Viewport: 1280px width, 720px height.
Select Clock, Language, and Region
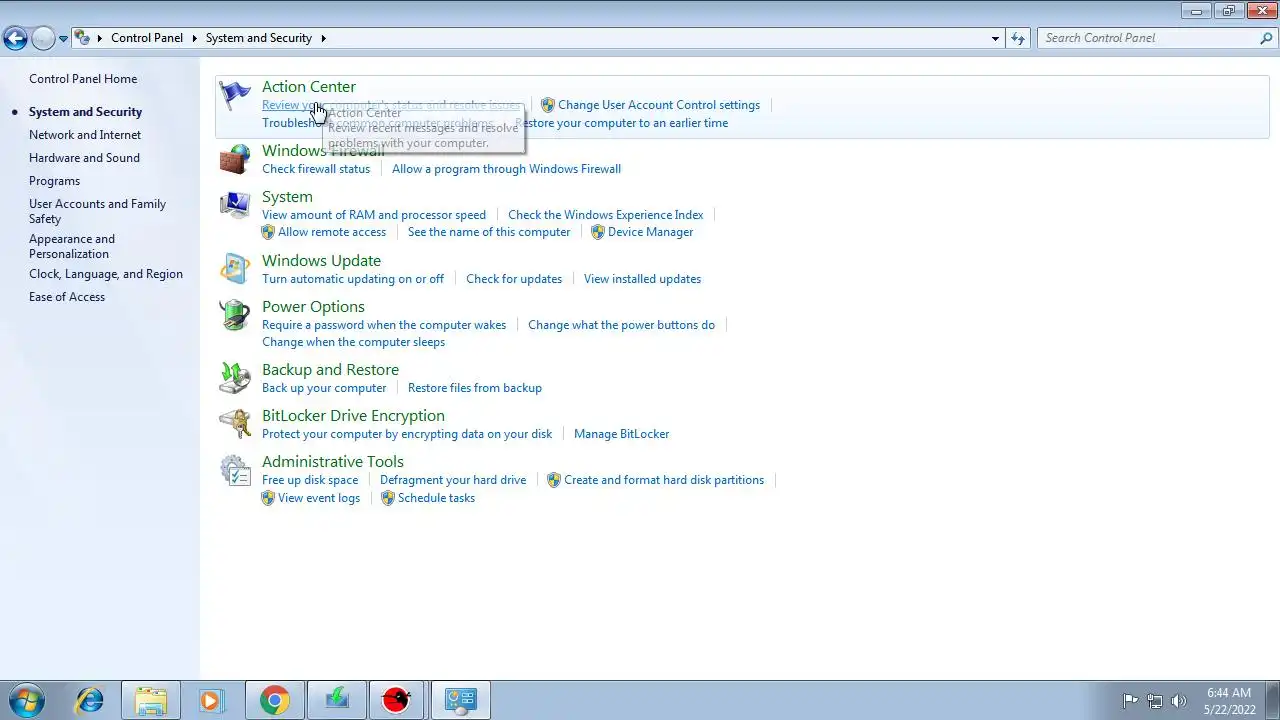[x=106, y=274]
